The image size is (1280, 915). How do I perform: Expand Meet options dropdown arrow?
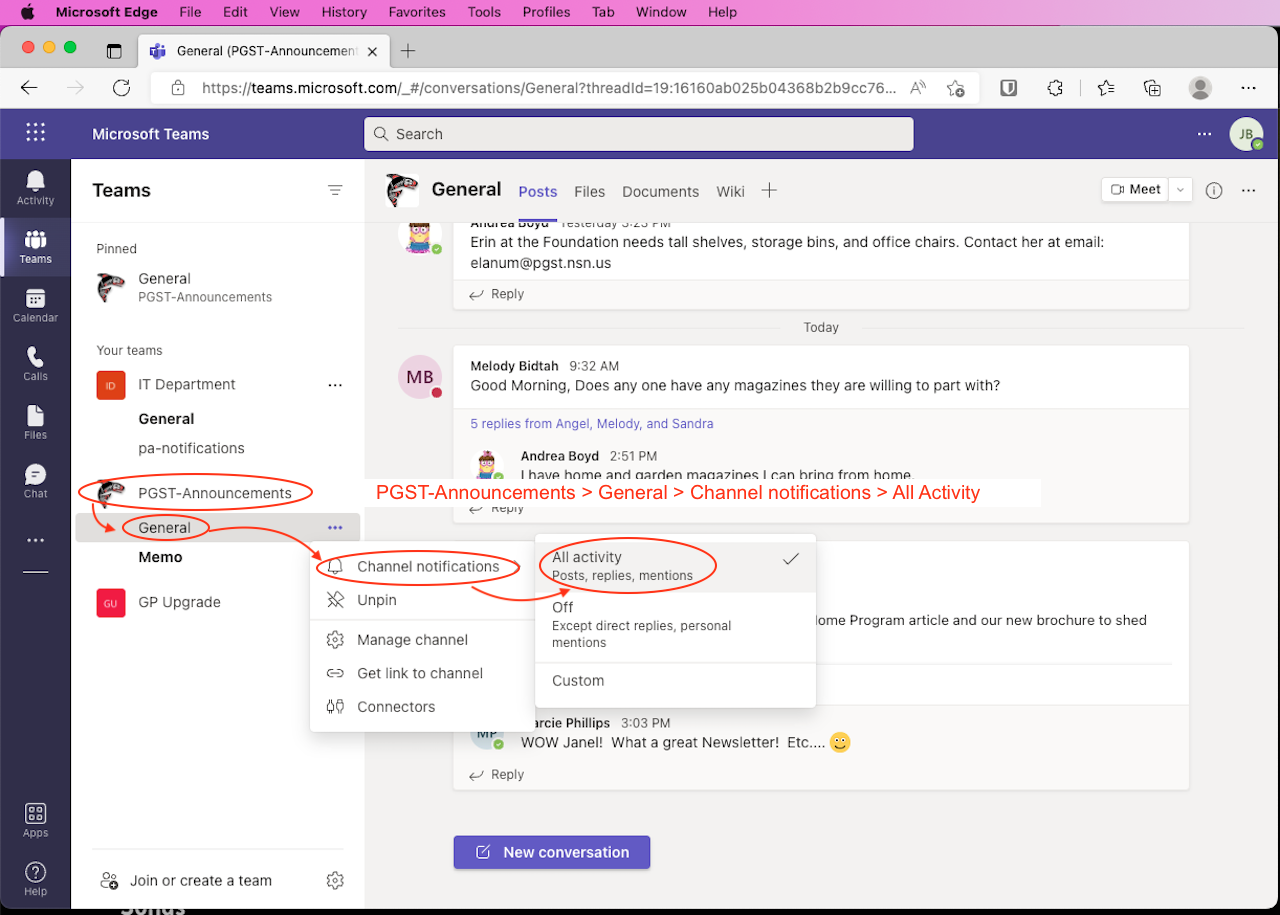[x=1181, y=189]
